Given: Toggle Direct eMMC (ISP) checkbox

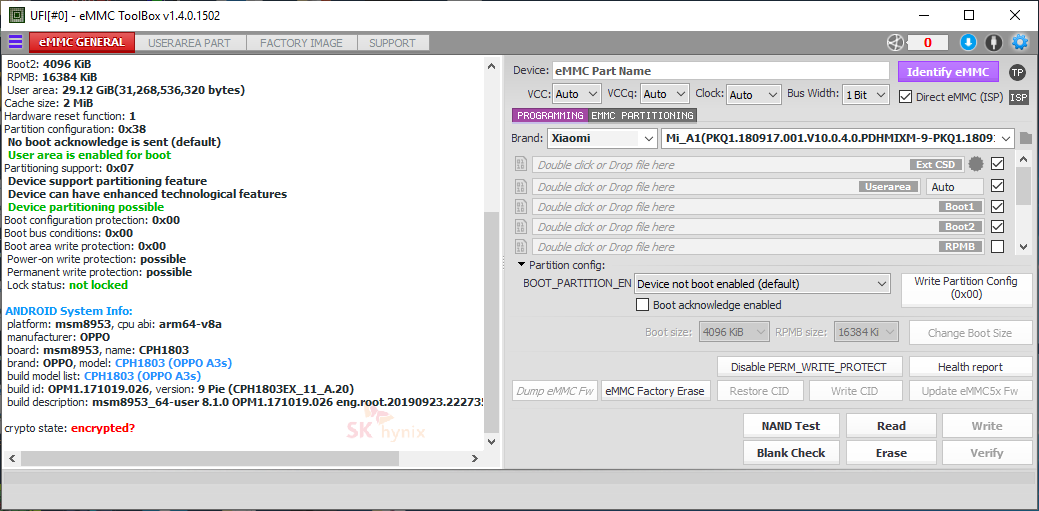Looking at the screenshot, I should click(x=905, y=97).
